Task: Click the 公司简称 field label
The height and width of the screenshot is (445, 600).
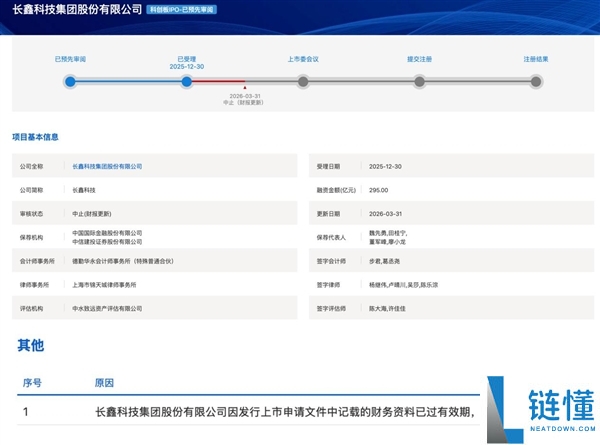Action: [x=31, y=190]
